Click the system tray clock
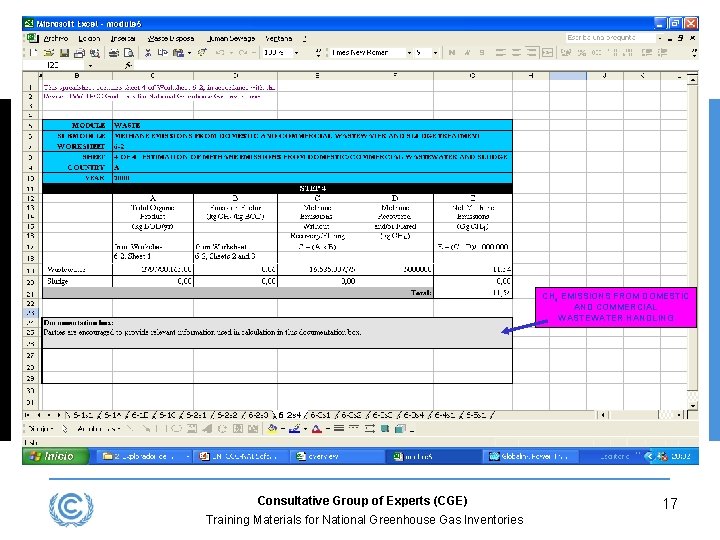720x540 pixels. click(681, 456)
